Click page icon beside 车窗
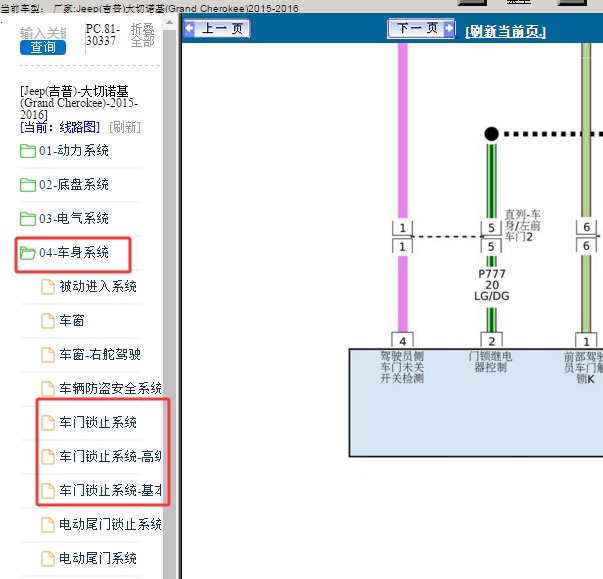603x579 pixels. [48, 321]
